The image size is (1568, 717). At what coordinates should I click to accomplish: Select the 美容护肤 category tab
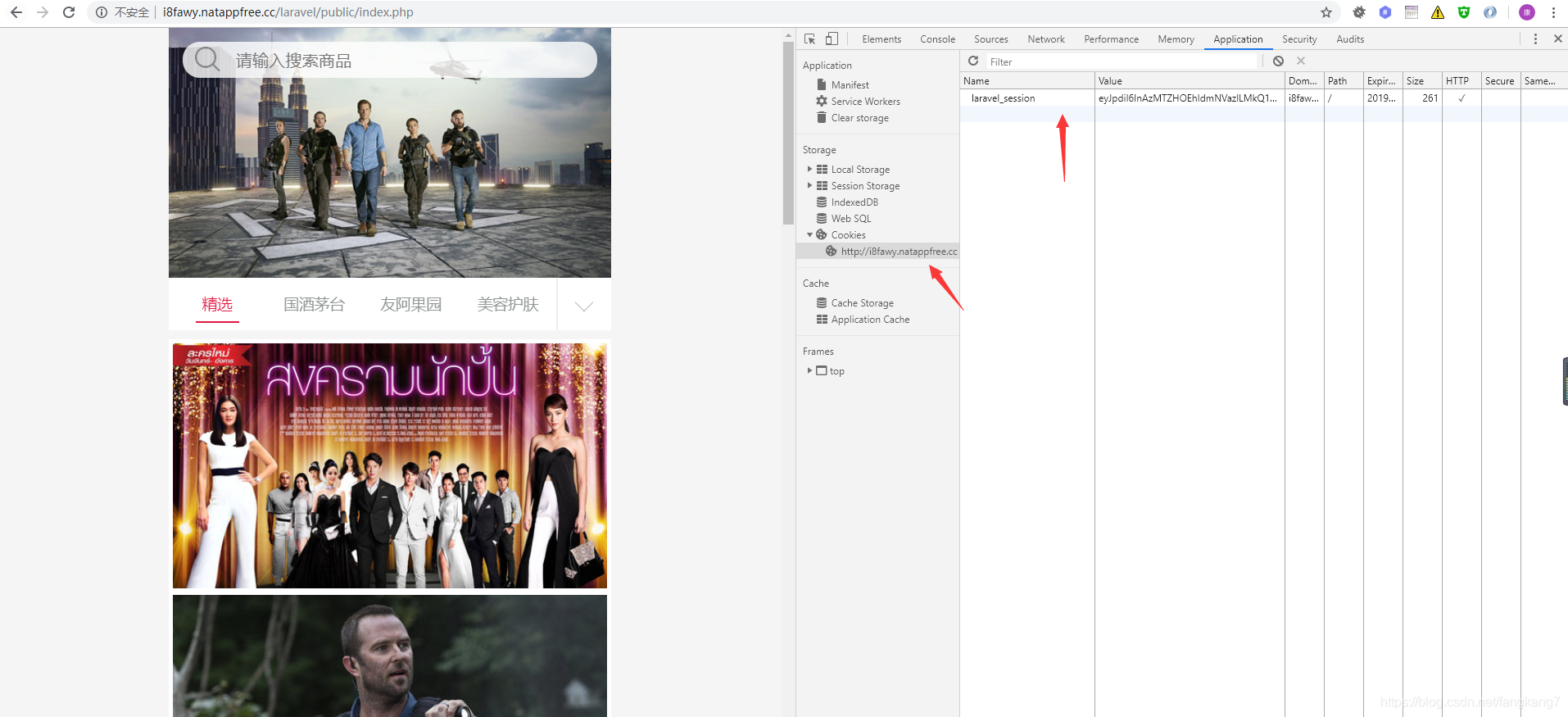[508, 305]
